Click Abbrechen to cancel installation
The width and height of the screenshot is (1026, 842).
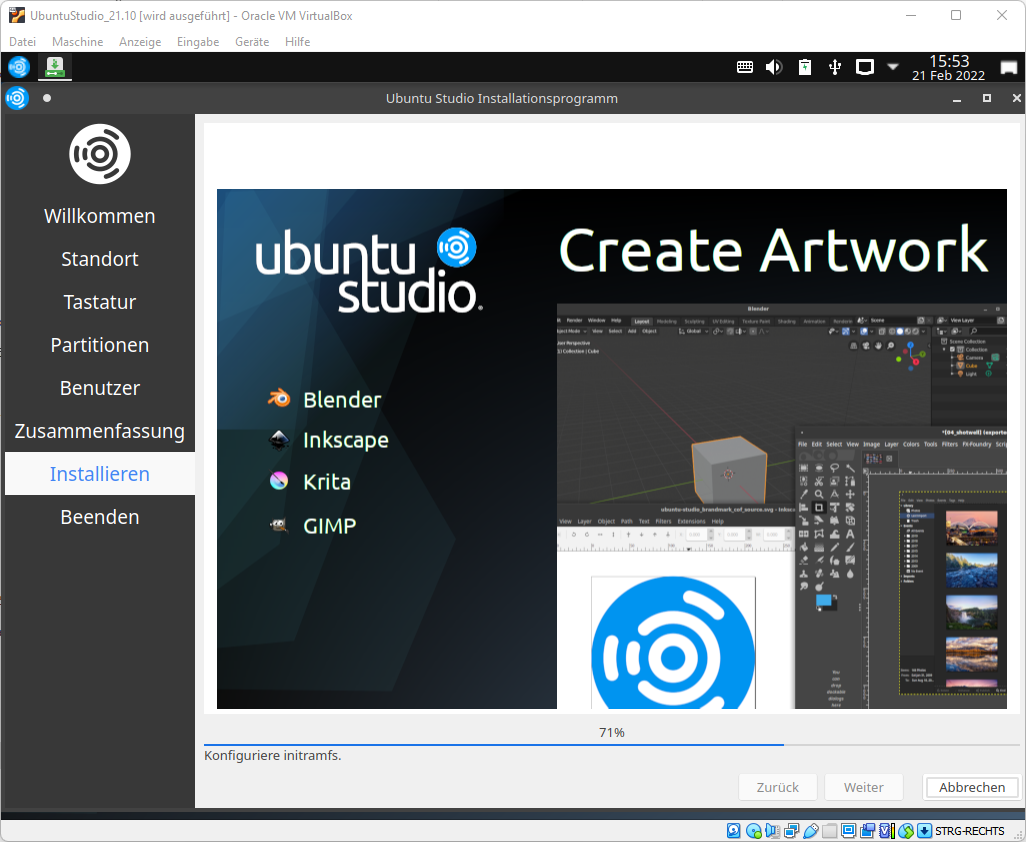pyautogui.click(x=972, y=787)
